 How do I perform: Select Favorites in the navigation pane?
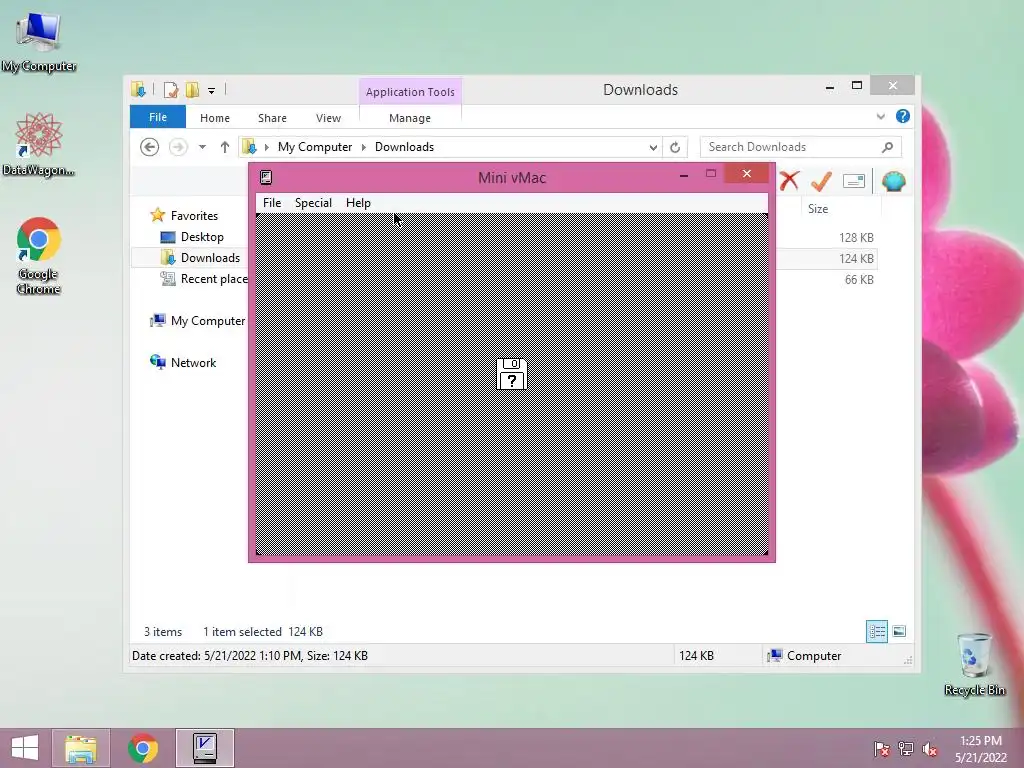point(194,216)
